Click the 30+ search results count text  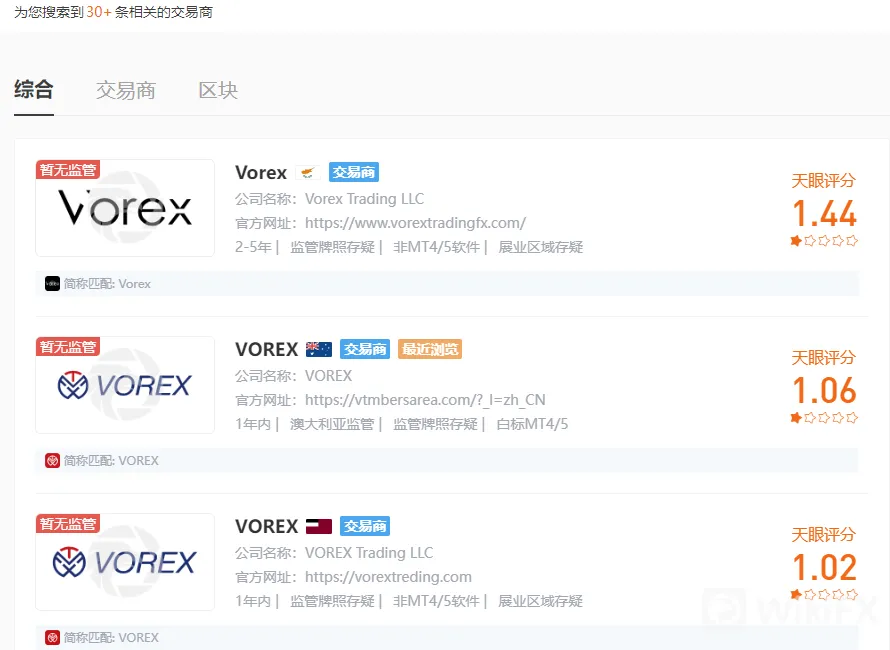99,12
